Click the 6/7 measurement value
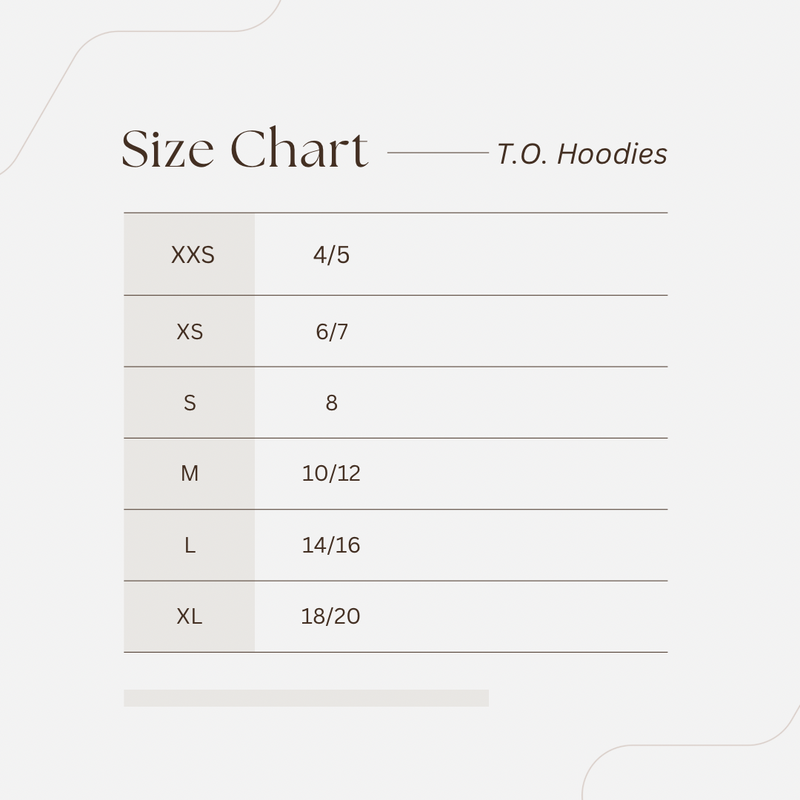This screenshot has height=800, width=800. click(331, 331)
